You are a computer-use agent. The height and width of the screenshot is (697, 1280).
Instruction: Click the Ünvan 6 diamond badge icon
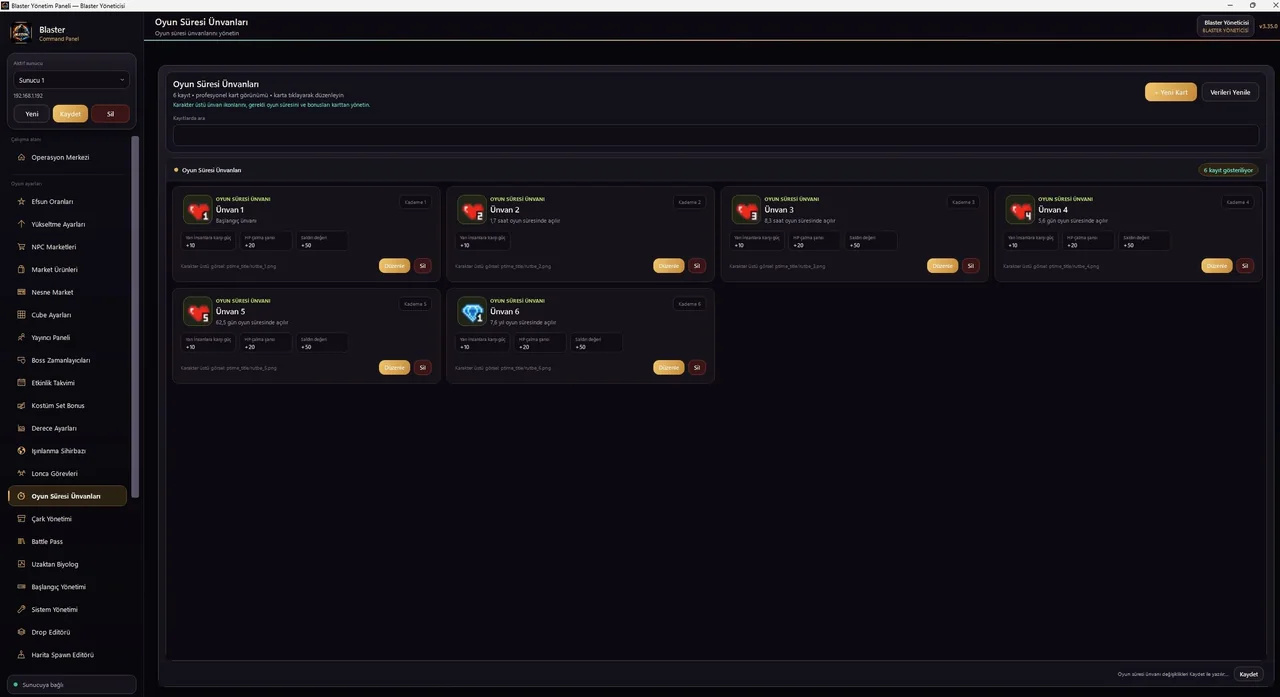[472, 311]
